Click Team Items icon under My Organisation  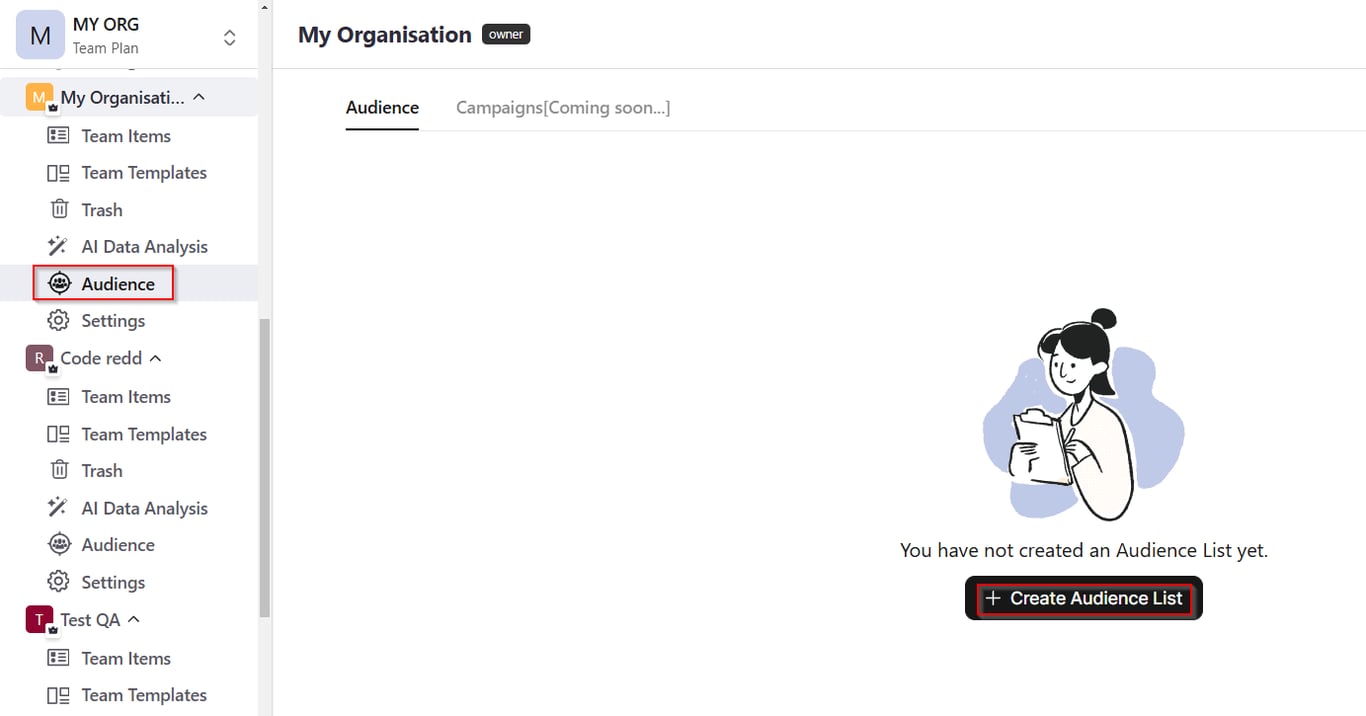pos(59,136)
